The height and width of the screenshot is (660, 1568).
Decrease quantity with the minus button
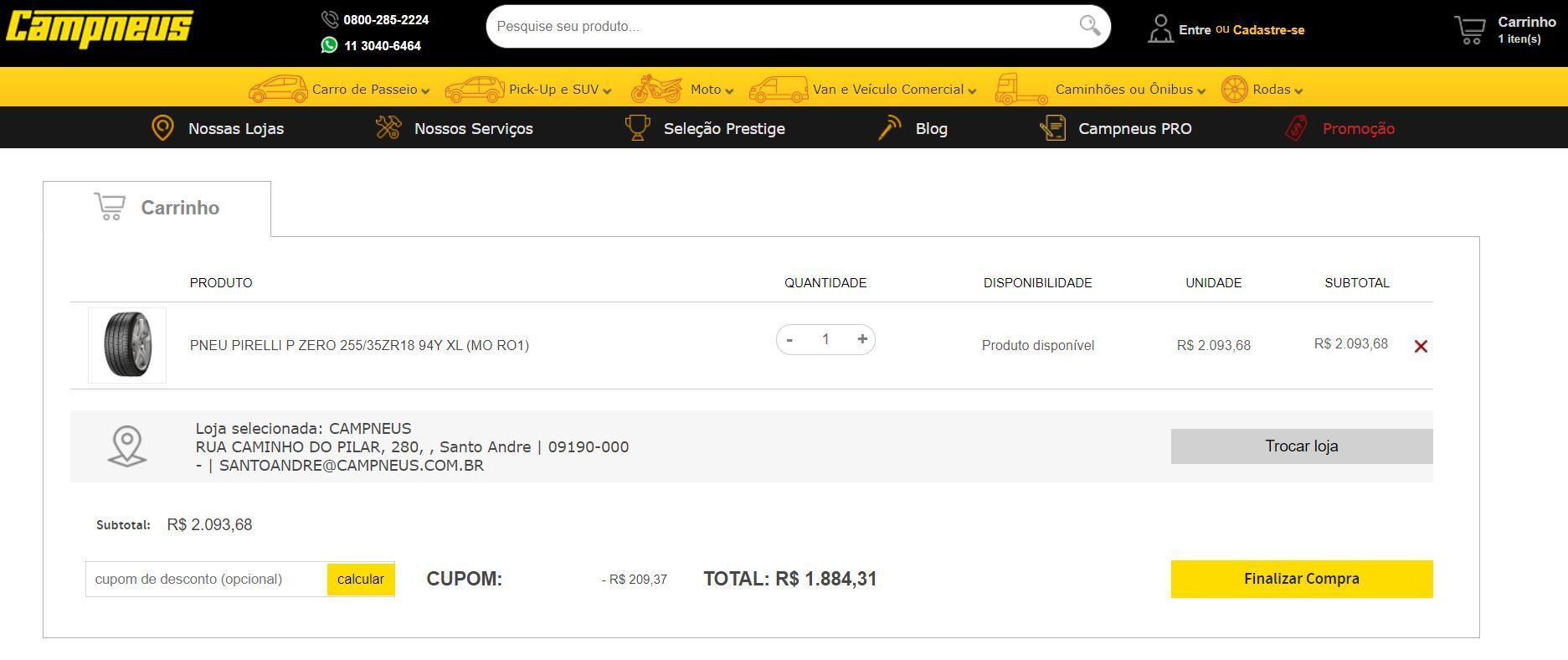(x=789, y=339)
